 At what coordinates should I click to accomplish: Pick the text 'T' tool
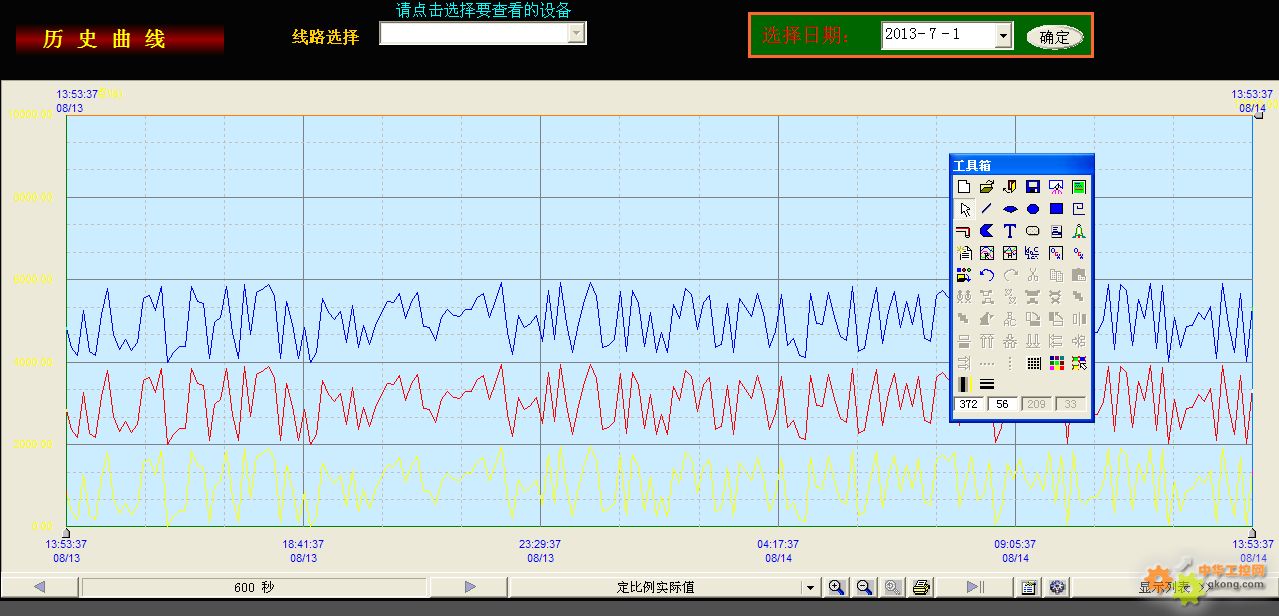coord(1010,231)
